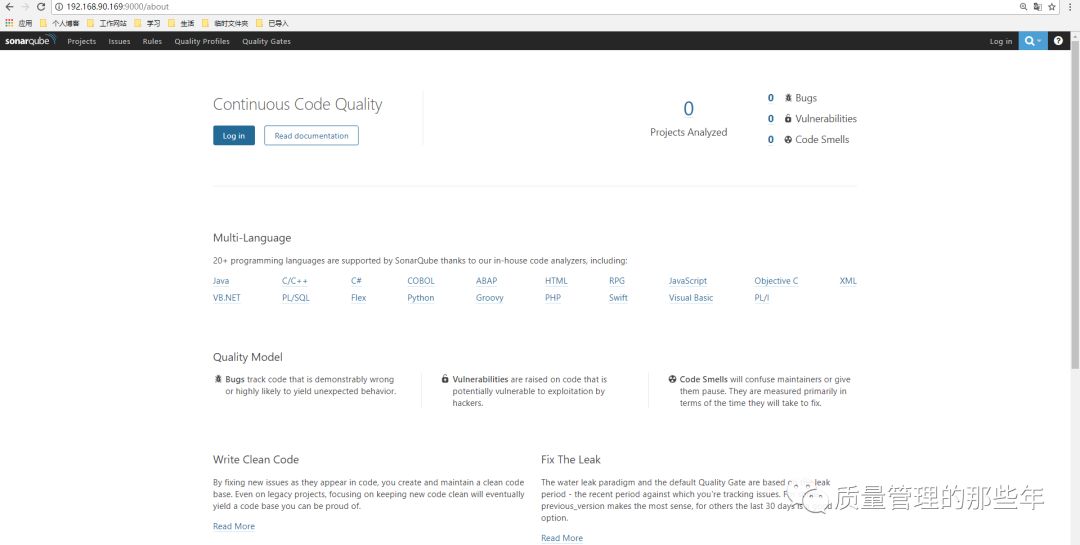Image resolution: width=1080 pixels, height=545 pixels.
Task: Open the HTML language link
Action: pyautogui.click(x=557, y=281)
